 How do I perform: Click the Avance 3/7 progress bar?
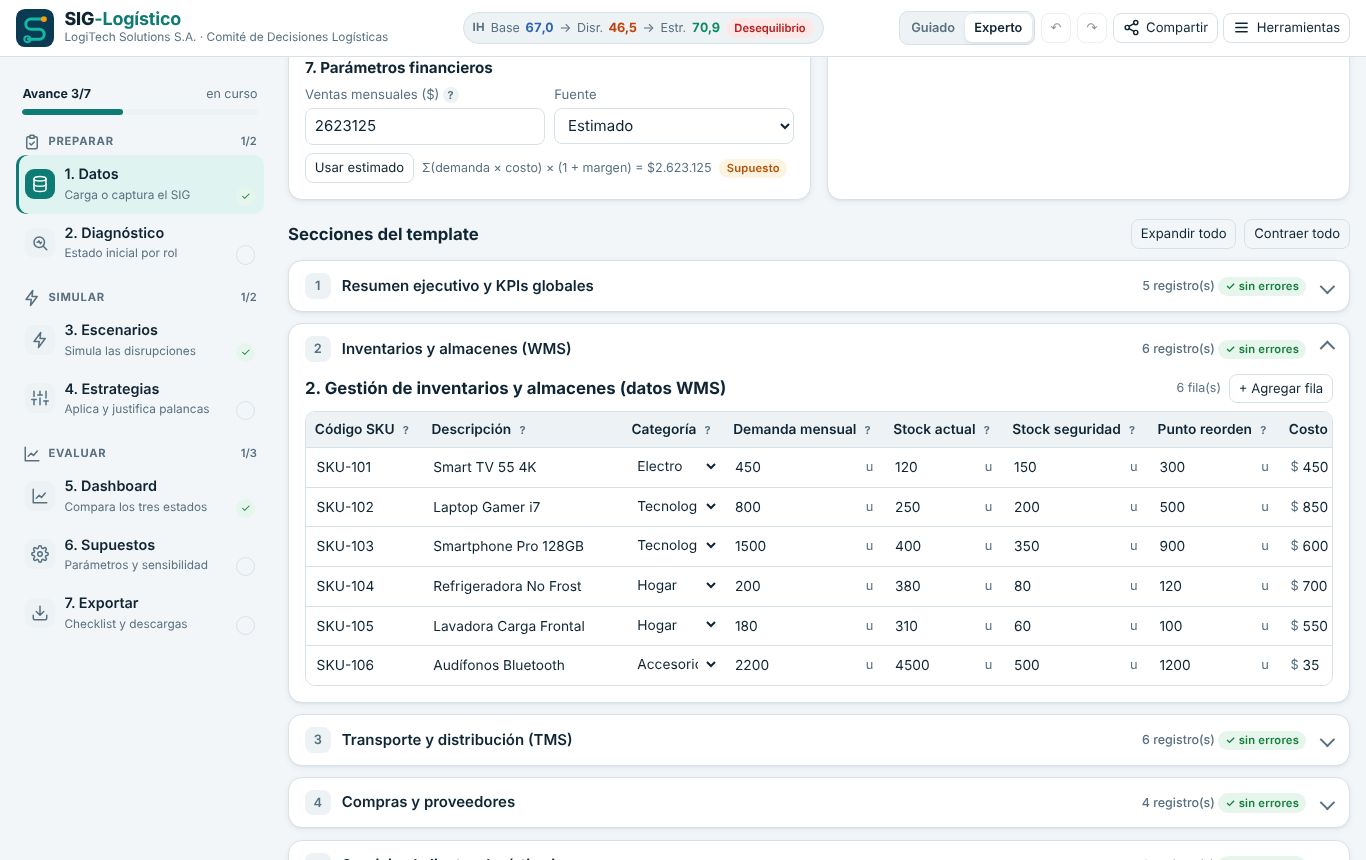pos(140,112)
